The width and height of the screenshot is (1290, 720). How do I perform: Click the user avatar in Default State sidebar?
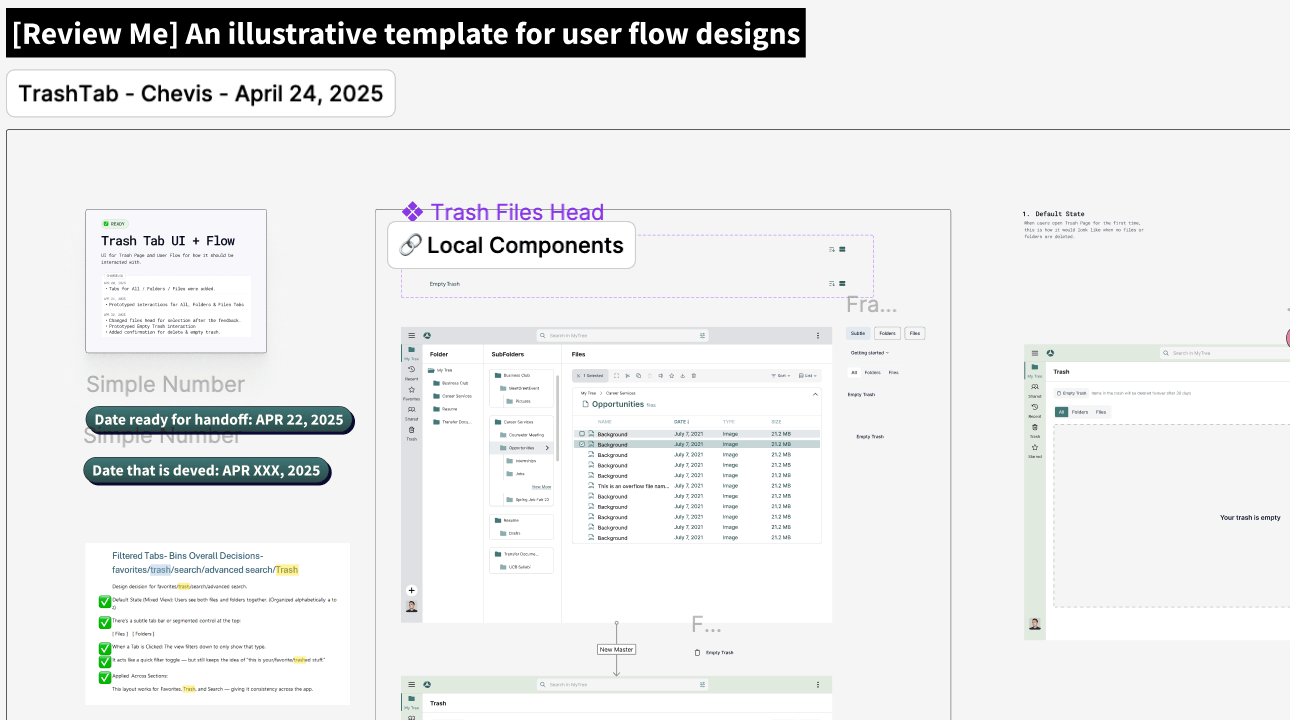[1035, 624]
